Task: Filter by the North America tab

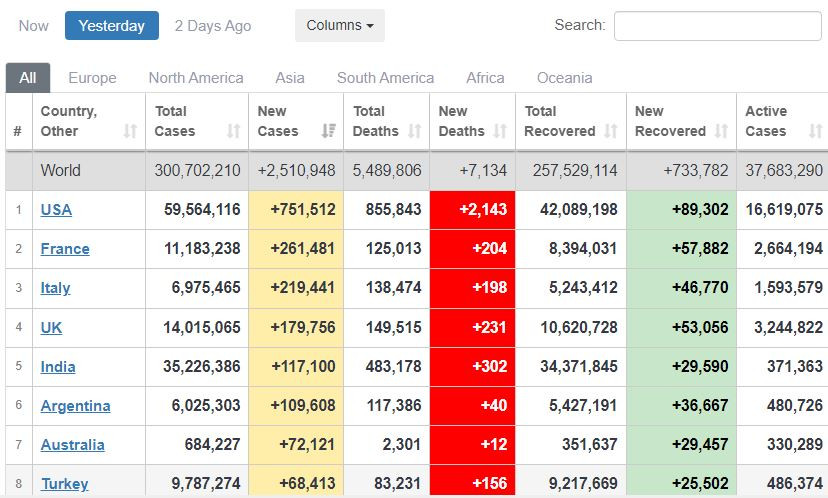Action: [x=196, y=78]
